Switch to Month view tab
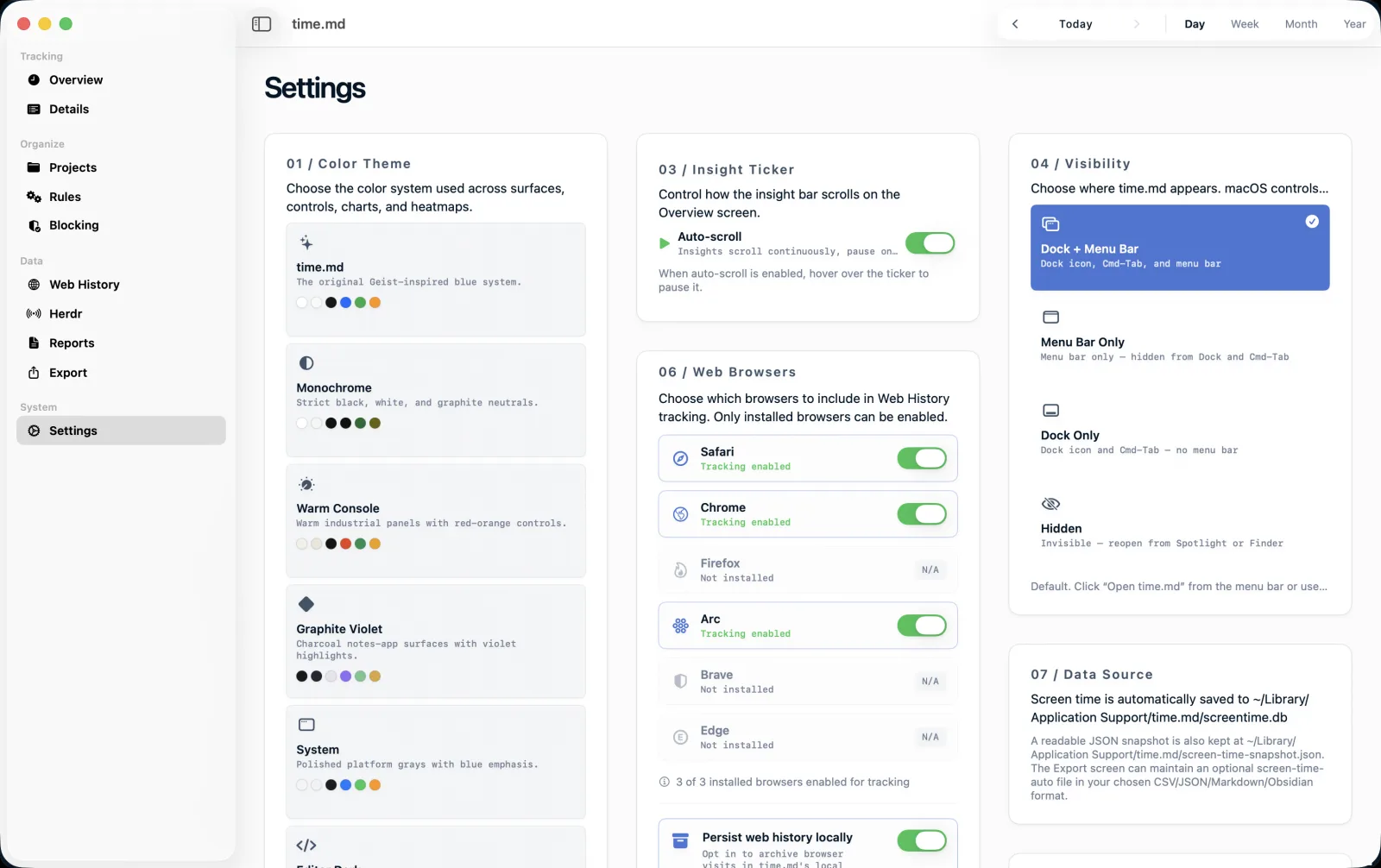 (x=1301, y=24)
